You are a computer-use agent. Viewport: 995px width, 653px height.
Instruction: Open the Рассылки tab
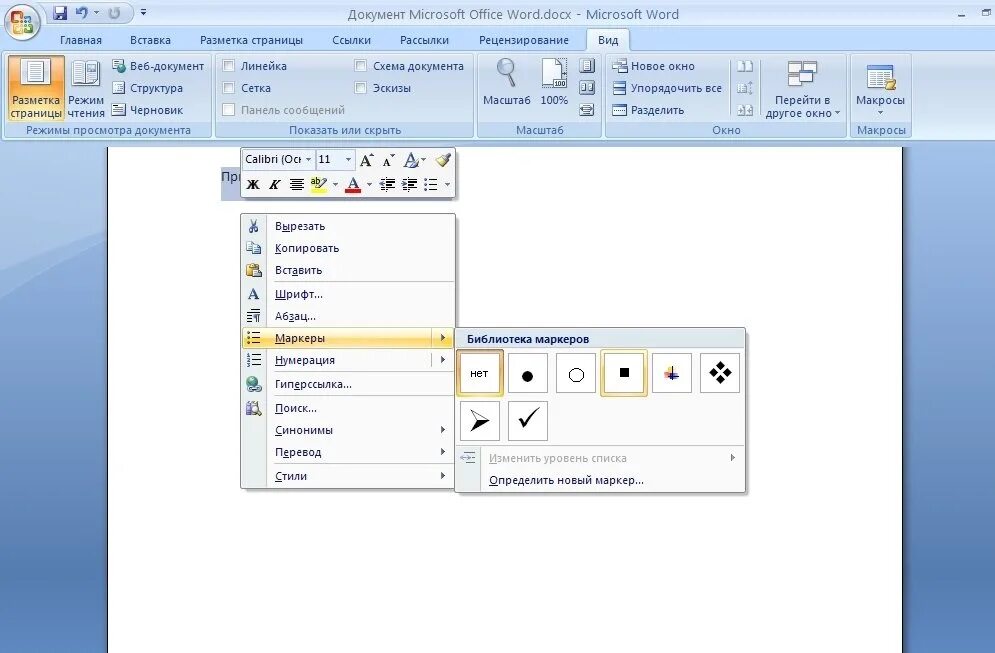[424, 40]
